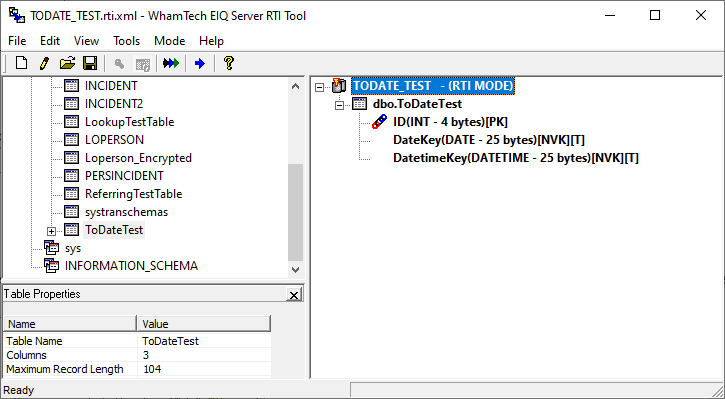Click the dbo.ToDateTest table icon

point(360,104)
